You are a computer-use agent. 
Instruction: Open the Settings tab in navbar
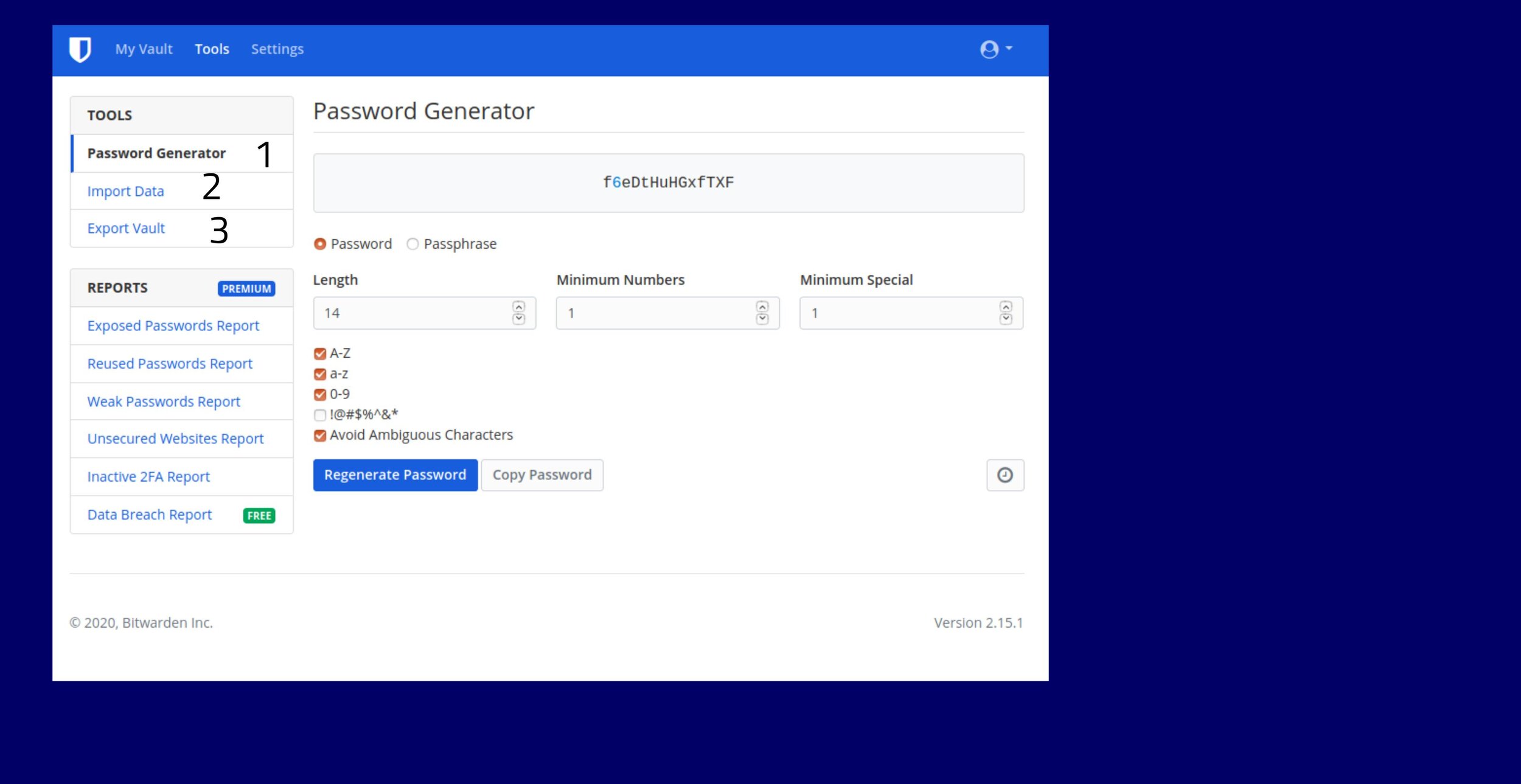[277, 49]
